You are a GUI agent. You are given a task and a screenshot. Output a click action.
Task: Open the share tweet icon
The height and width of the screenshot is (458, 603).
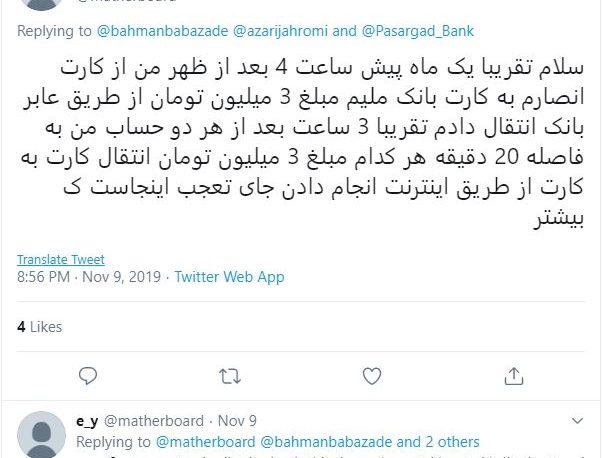(x=514, y=376)
